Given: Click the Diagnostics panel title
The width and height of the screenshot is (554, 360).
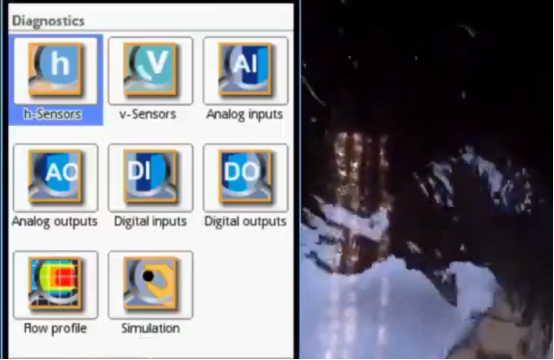Looking at the screenshot, I should 48,21.
